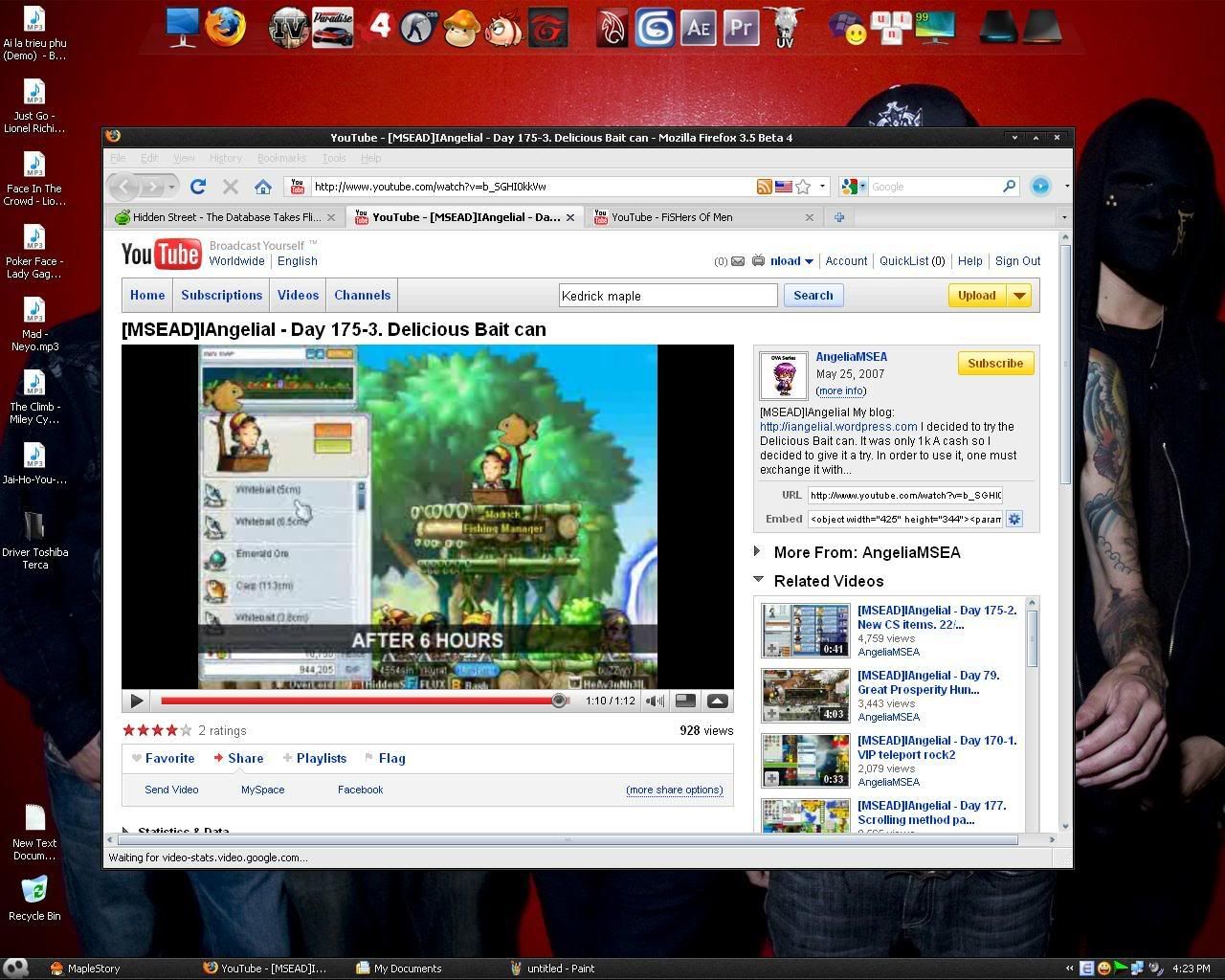
Task: Open the Upload dropdown arrow
Action: tap(1020, 296)
